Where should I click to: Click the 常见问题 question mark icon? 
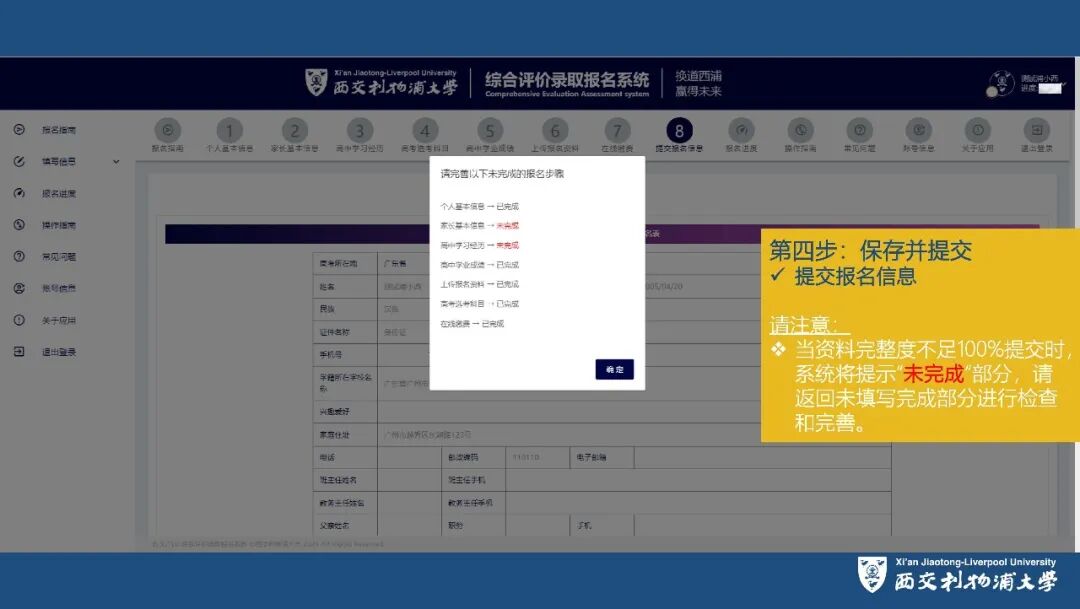[17, 255]
